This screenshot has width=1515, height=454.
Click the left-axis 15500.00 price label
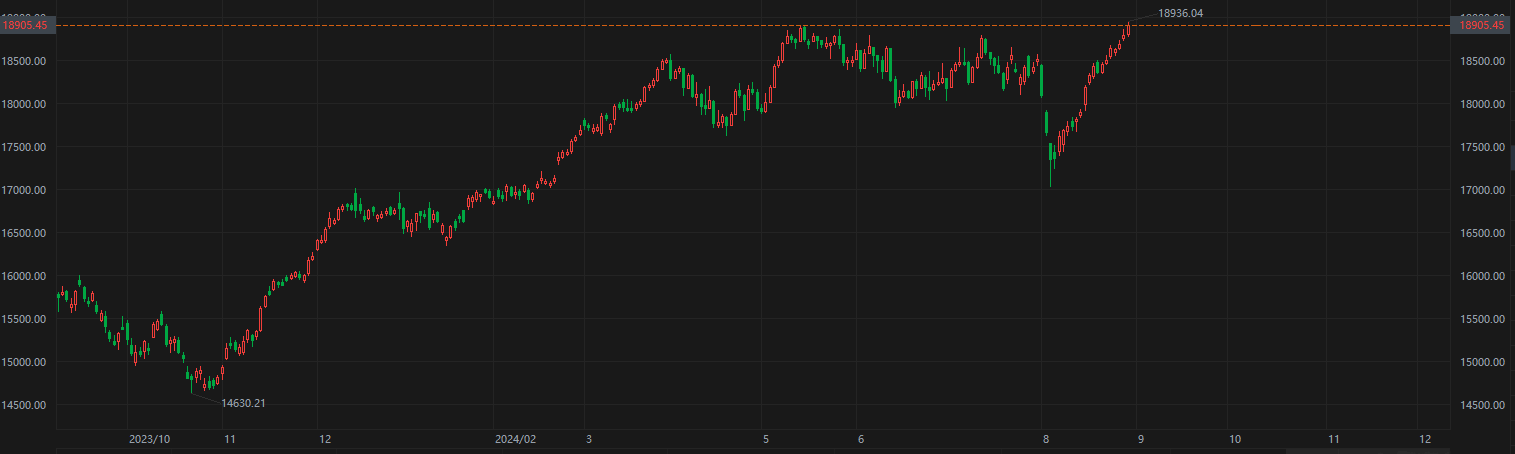(26, 319)
